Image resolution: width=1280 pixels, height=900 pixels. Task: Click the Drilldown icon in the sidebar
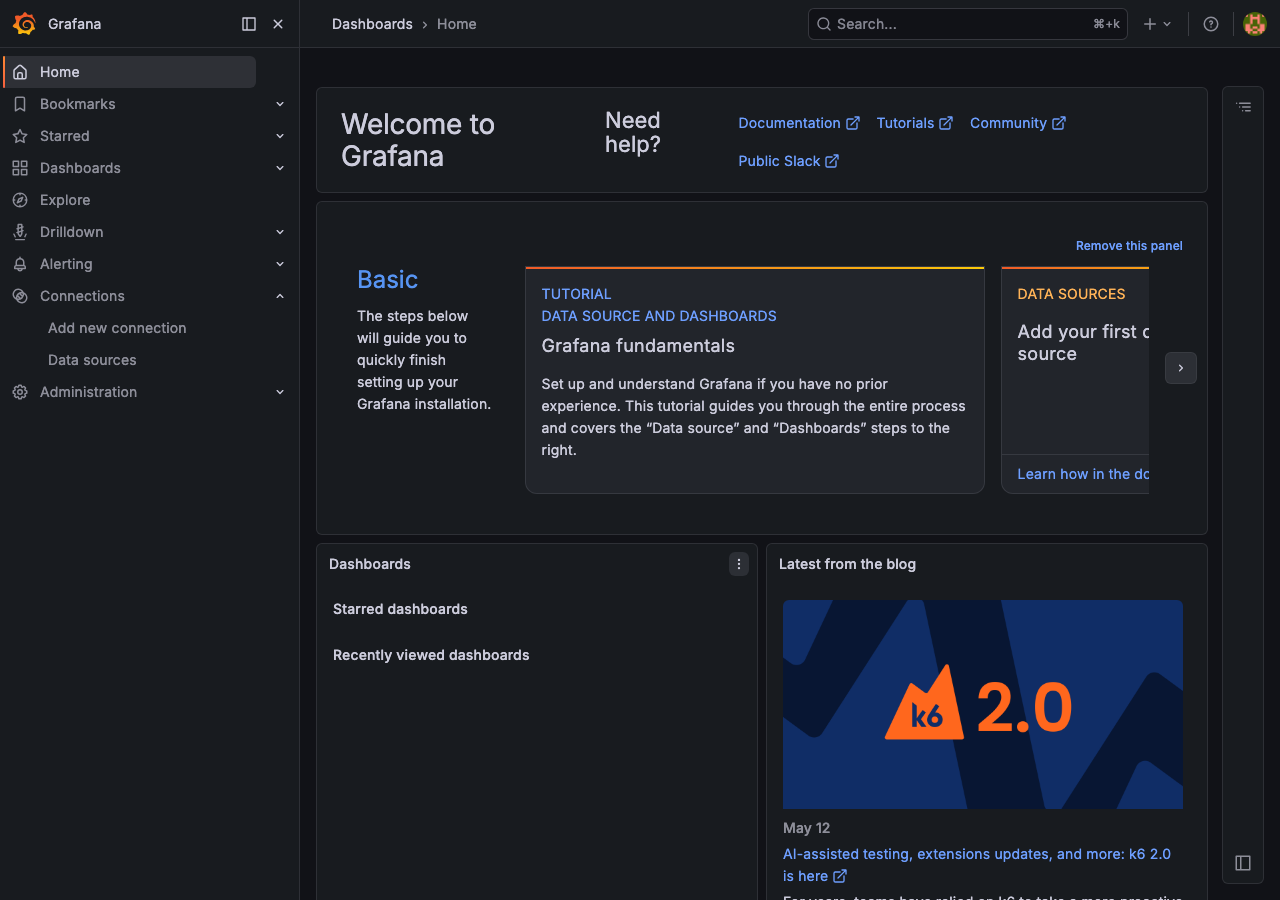click(x=20, y=232)
